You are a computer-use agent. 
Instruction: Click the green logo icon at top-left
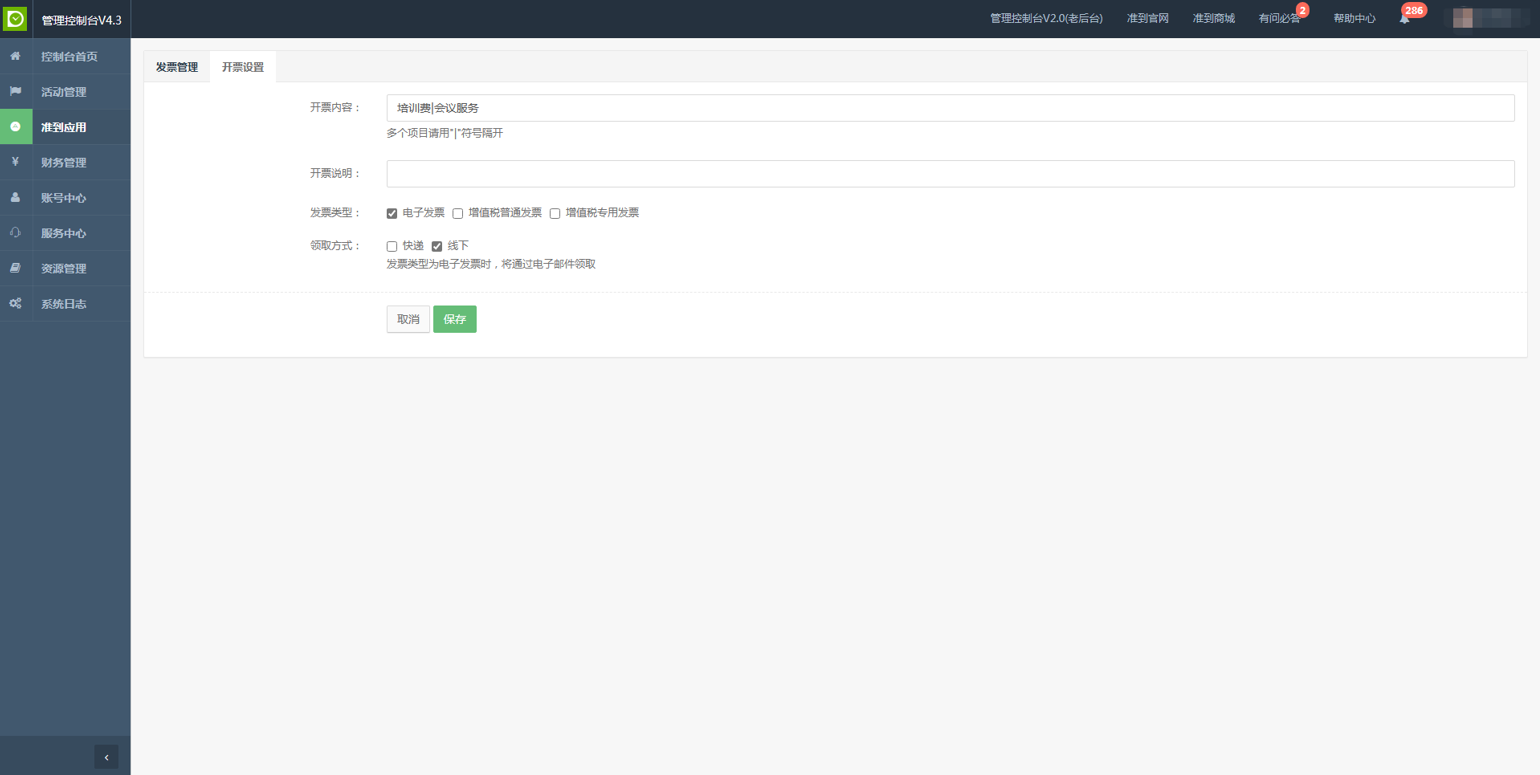click(15, 19)
